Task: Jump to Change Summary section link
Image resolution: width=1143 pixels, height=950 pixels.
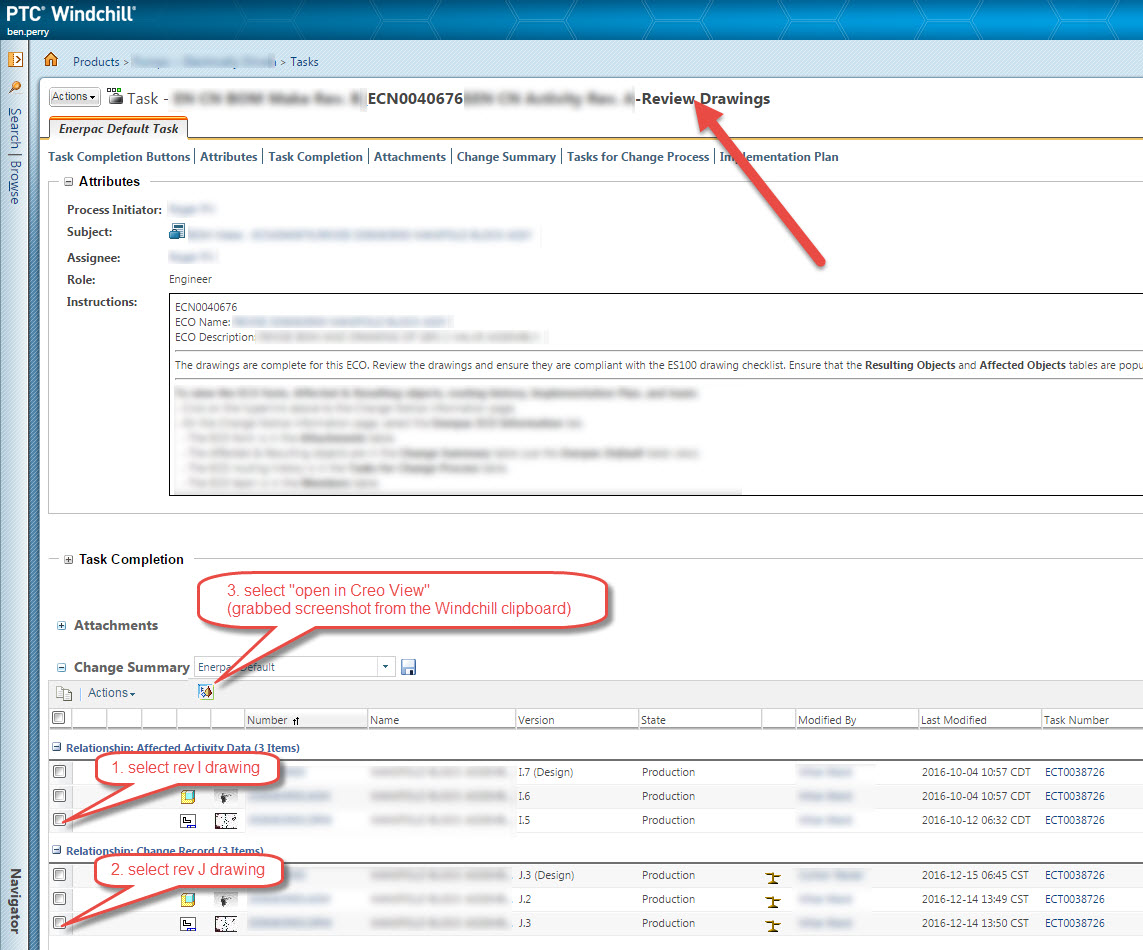Action: click(x=506, y=157)
